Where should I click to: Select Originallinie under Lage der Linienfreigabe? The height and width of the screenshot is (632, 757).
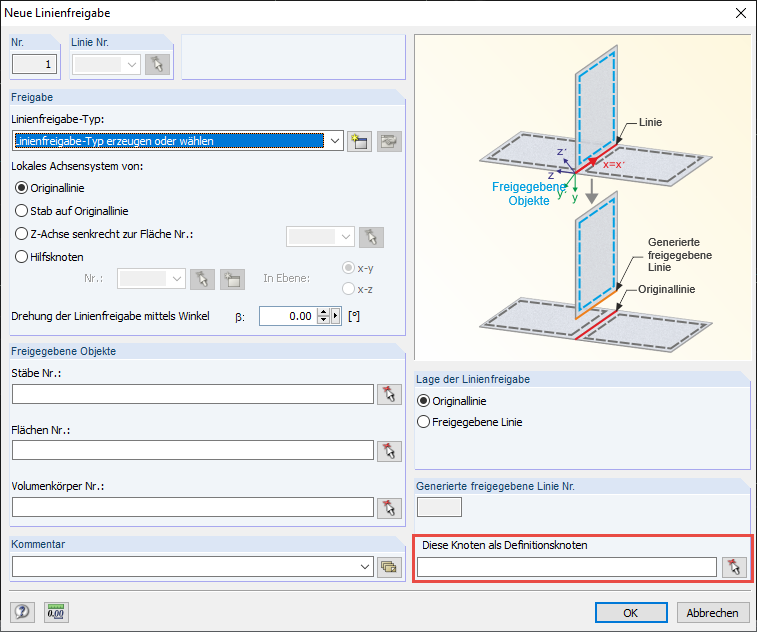452,401
